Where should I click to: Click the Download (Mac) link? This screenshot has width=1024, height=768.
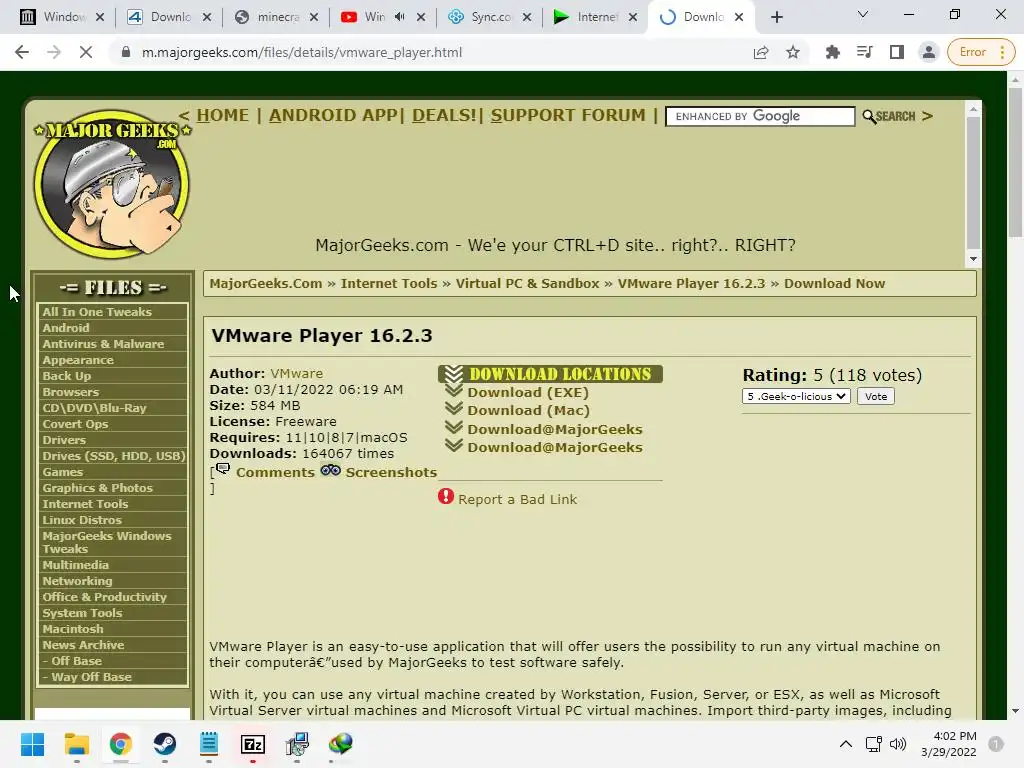(x=528, y=411)
